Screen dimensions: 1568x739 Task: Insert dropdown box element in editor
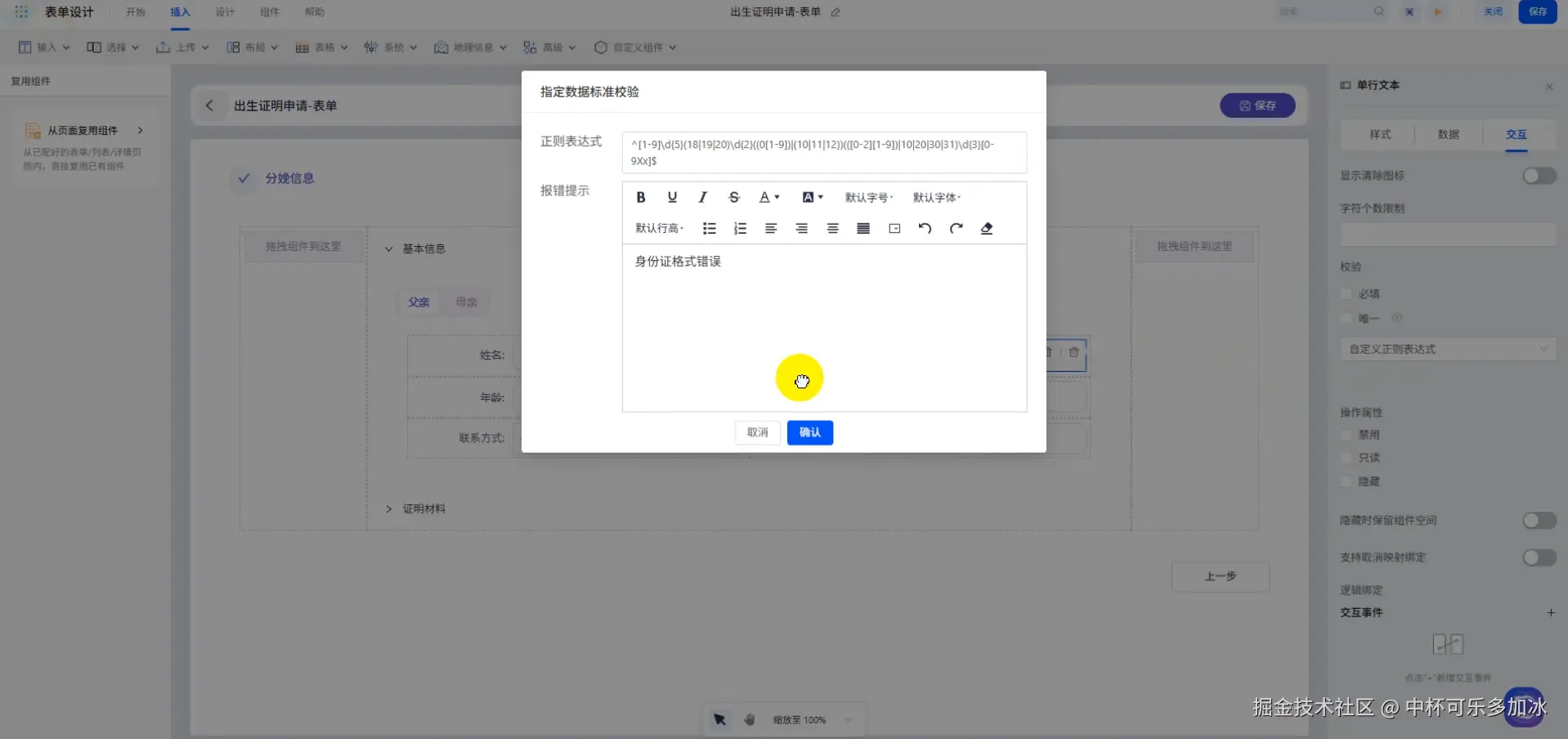[894, 228]
